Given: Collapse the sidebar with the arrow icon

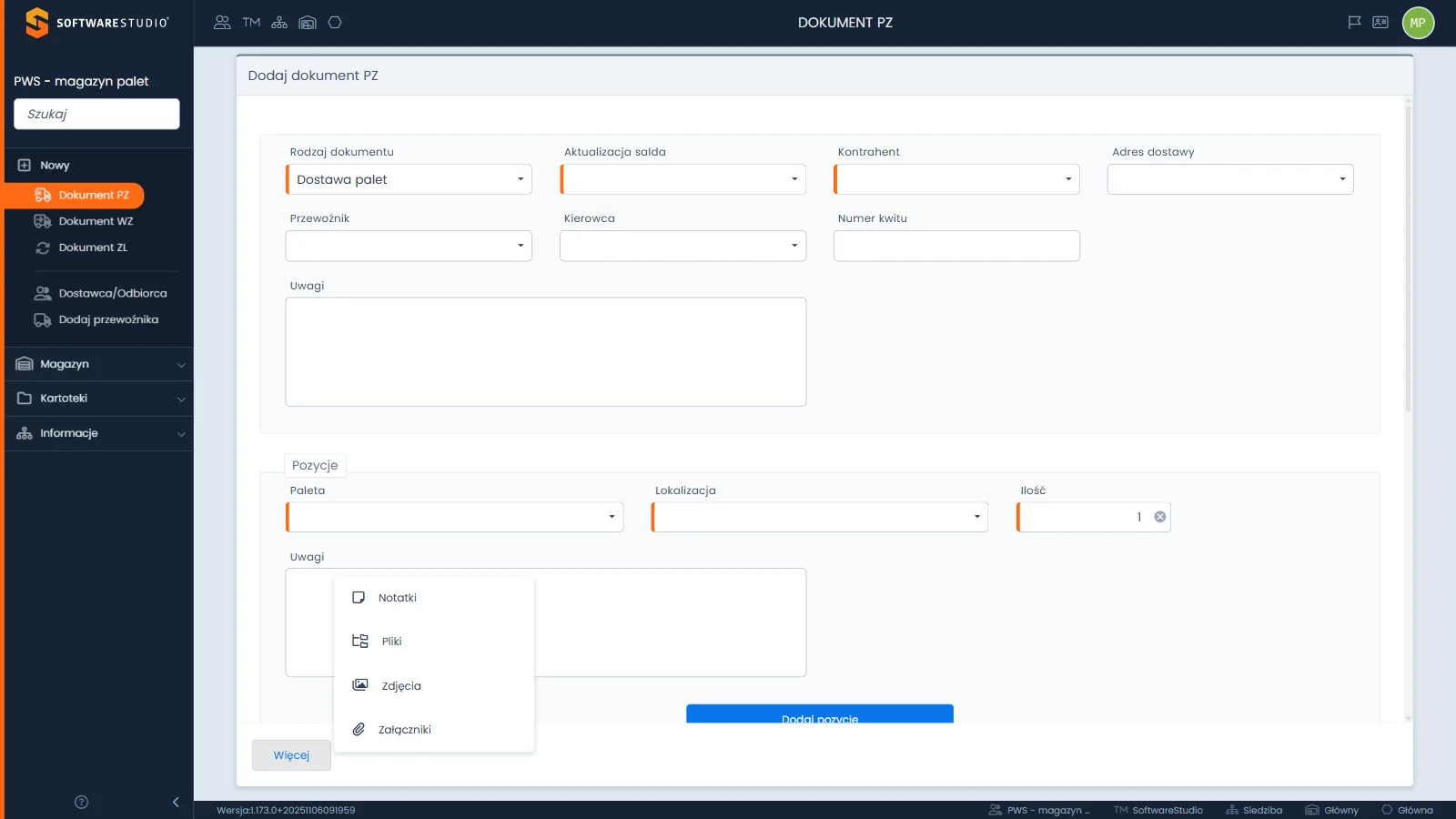Looking at the screenshot, I should [x=176, y=802].
